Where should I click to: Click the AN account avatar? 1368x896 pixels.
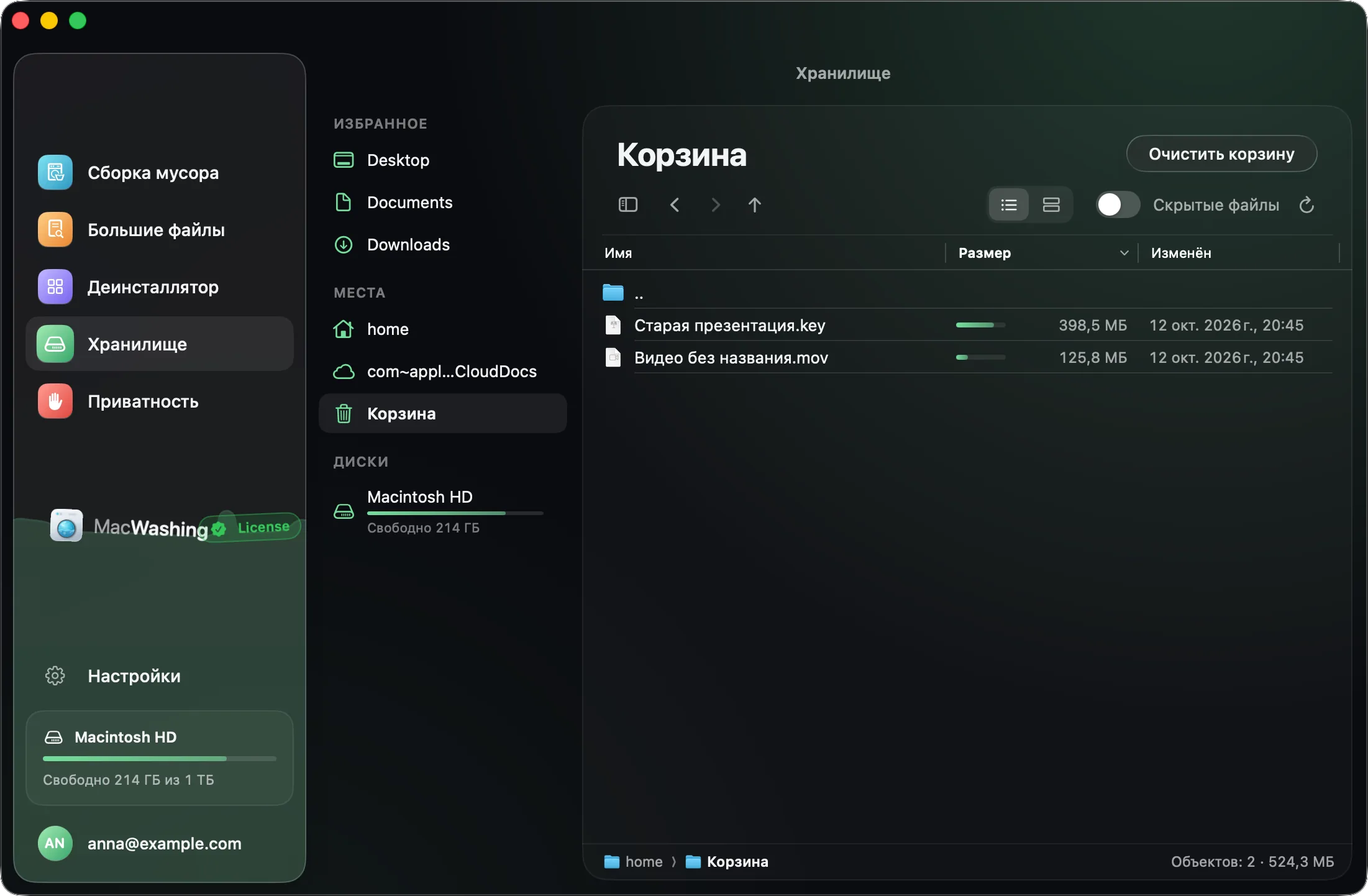(x=55, y=843)
